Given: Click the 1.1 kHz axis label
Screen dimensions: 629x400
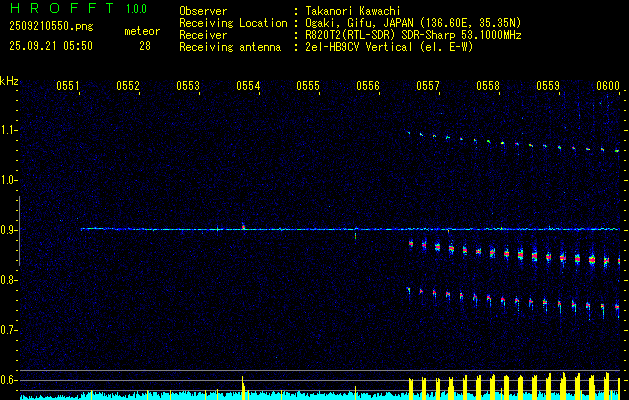Looking at the screenshot, I should [x=9, y=130].
